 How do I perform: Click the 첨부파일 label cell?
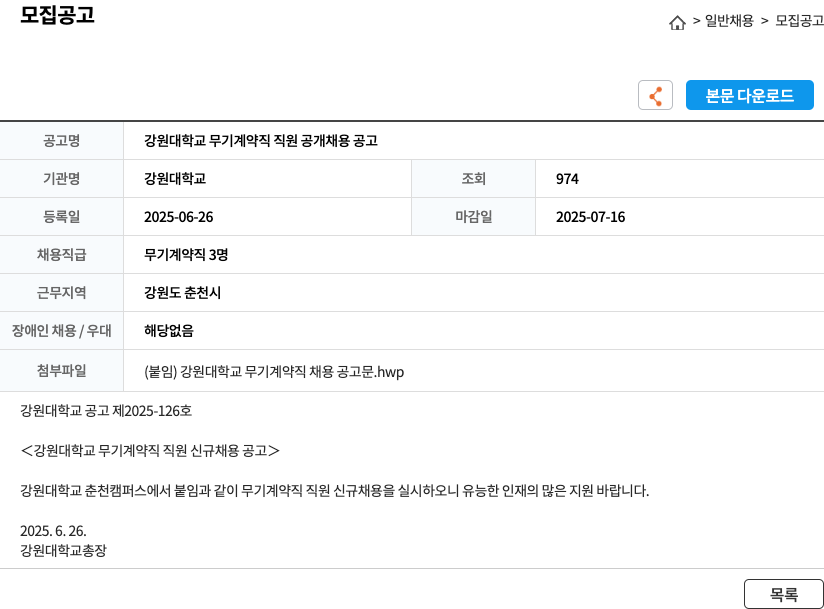pyautogui.click(x=61, y=370)
